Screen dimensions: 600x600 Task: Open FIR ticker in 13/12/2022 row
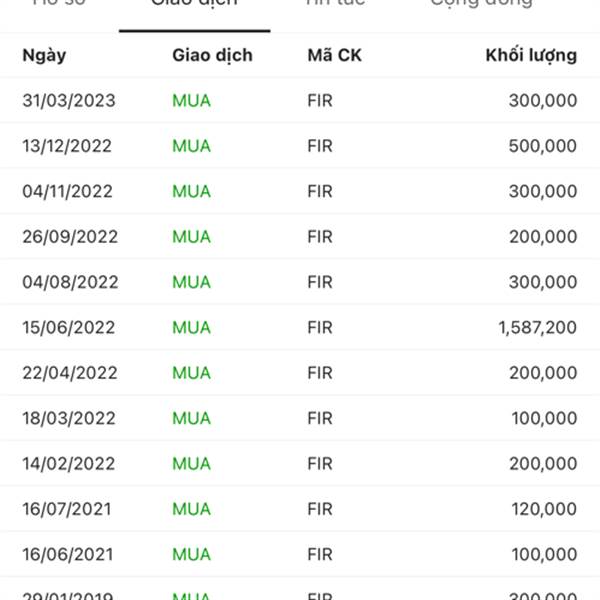point(320,146)
